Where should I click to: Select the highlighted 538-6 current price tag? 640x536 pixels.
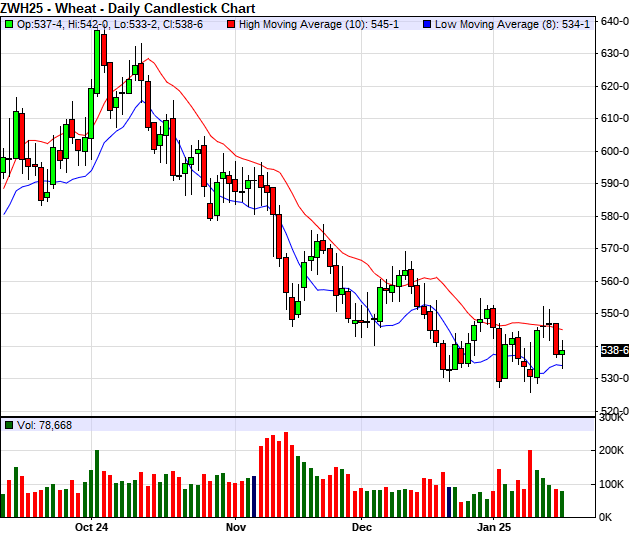coord(614,350)
